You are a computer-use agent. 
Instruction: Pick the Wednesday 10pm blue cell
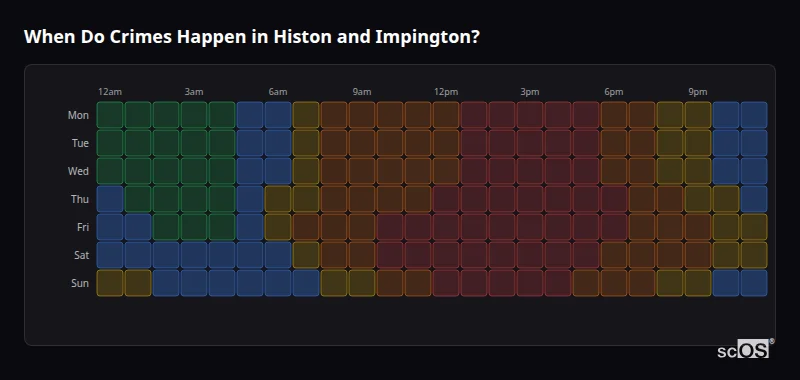[726, 171]
